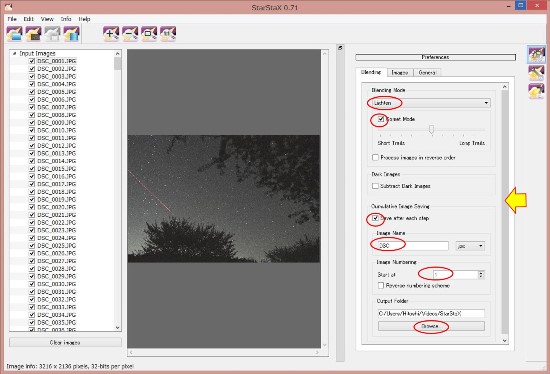
Task: Zoom to actual size icon
Action: (168, 34)
